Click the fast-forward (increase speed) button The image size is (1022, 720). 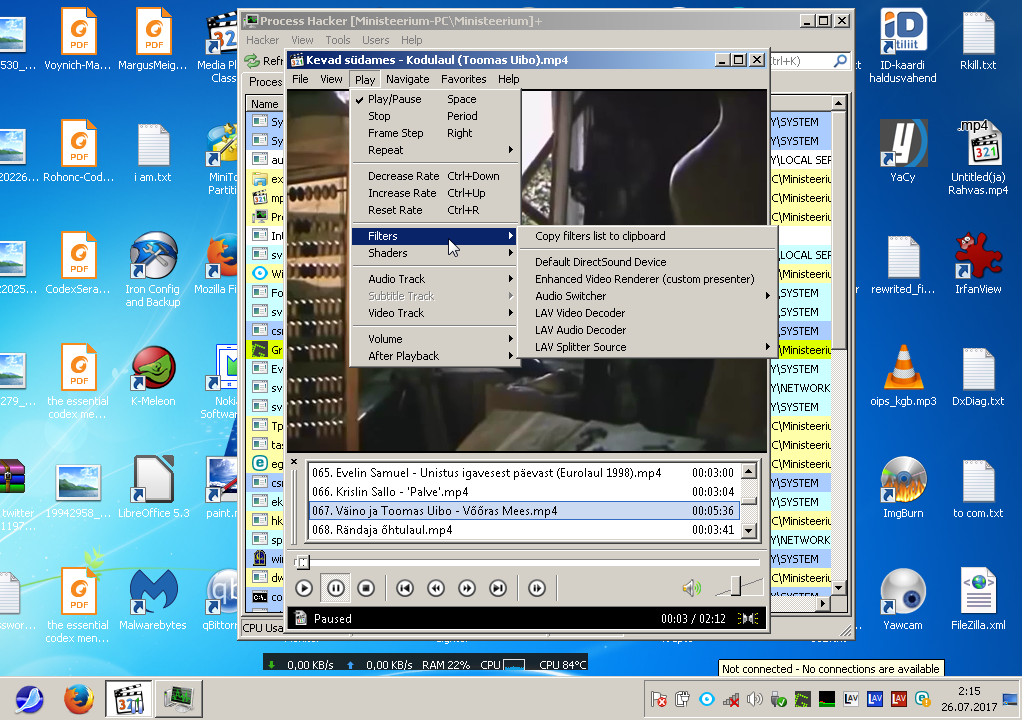467,589
